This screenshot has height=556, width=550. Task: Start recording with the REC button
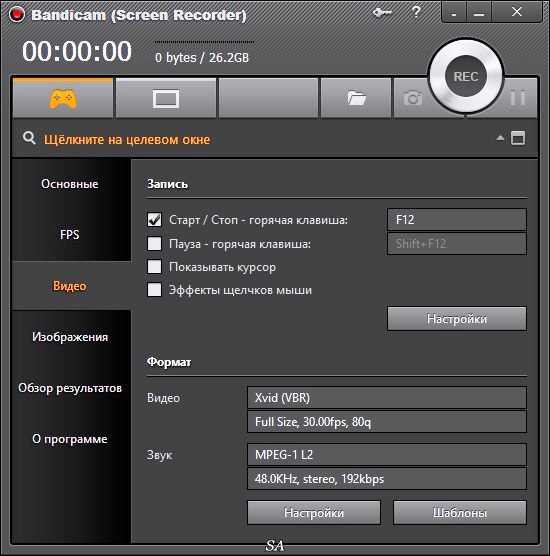click(x=466, y=76)
